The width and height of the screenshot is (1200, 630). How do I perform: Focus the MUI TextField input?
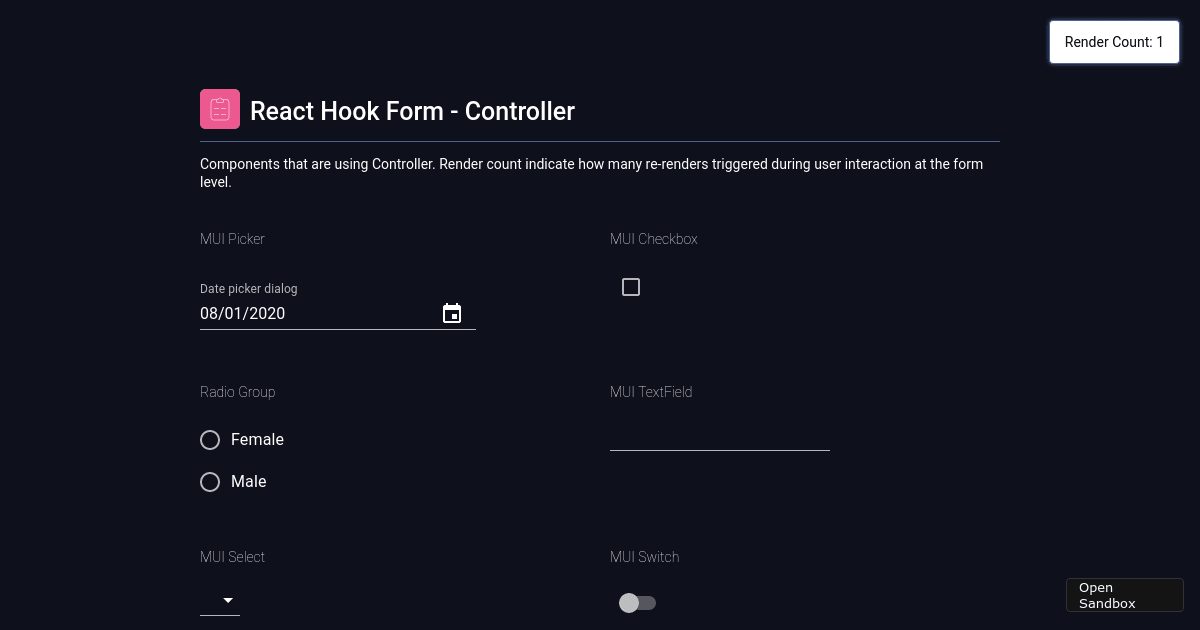(720, 435)
